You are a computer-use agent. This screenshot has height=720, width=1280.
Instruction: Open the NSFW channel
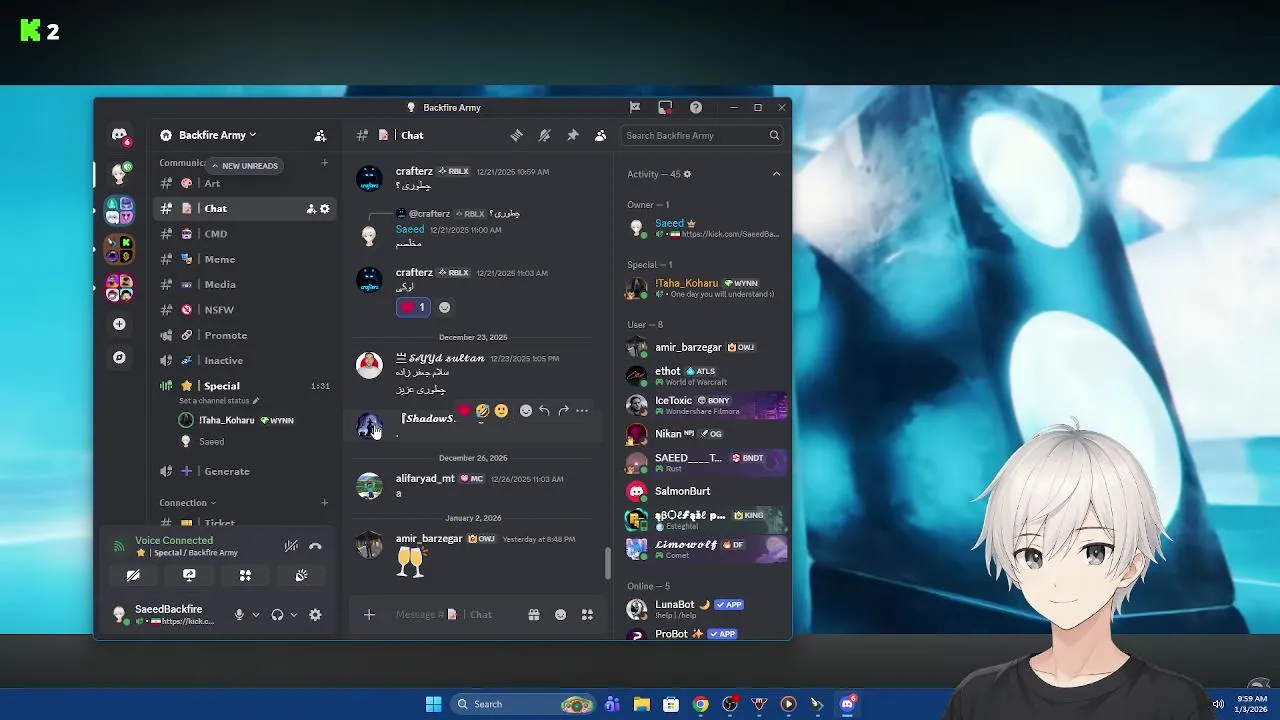pyautogui.click(x=245, y=310)
